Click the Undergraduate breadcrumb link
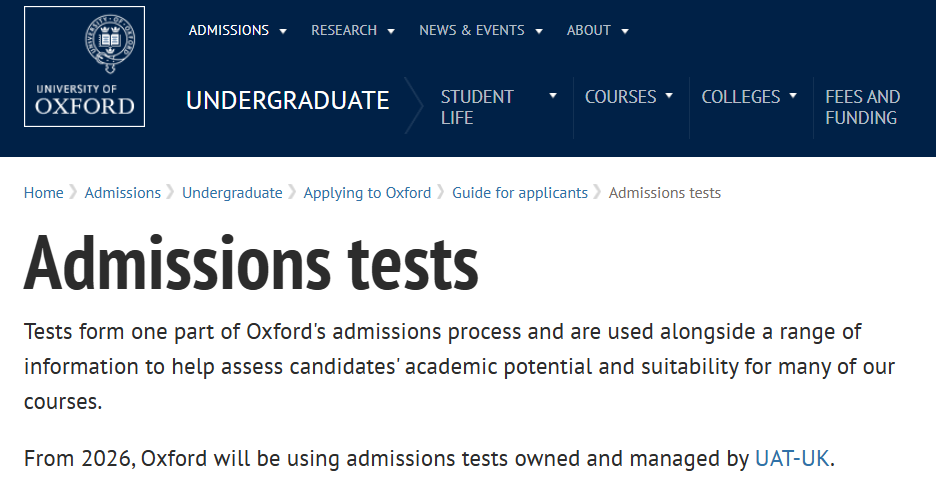This screenshot has height=492, width=936. pyautogui.click(x=232, y=193)
